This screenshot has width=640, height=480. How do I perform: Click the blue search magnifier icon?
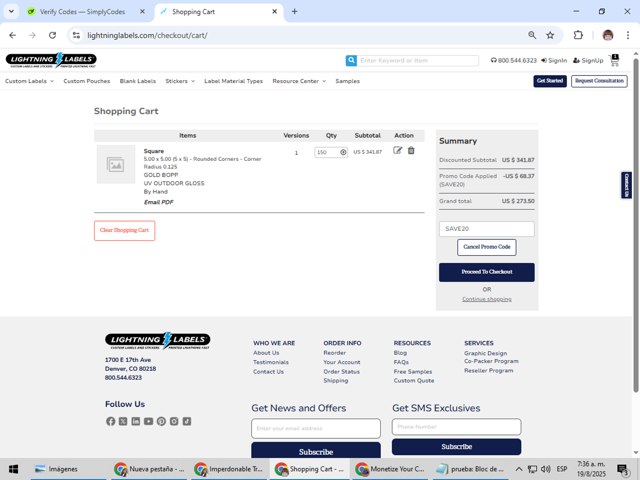[351, 60]
